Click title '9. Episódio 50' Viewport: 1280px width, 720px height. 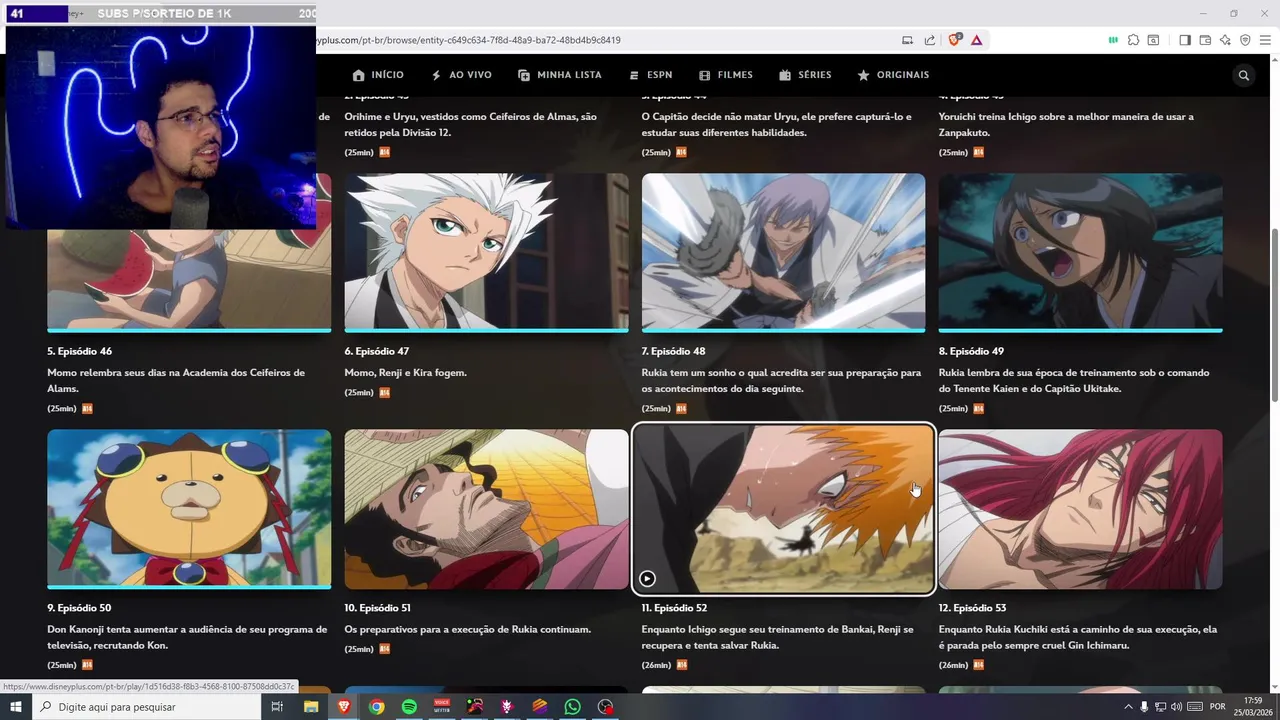[79, 608]
